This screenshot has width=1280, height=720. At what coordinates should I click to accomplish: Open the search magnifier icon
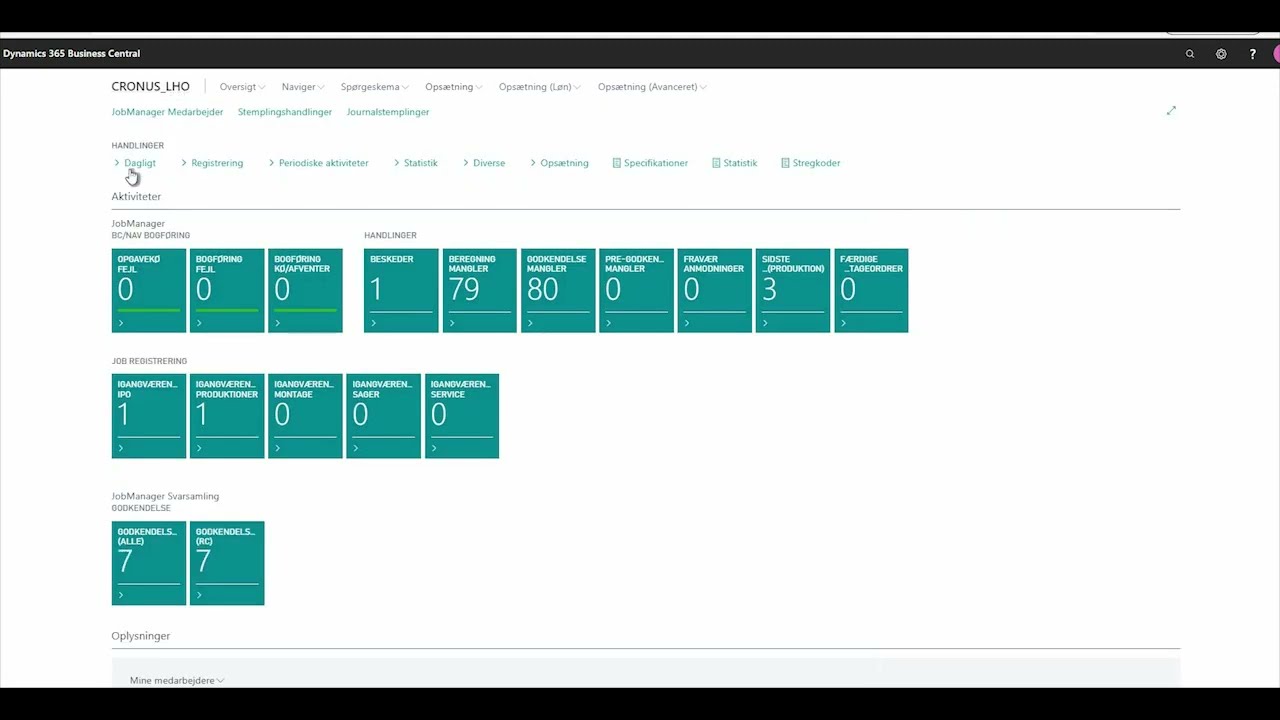point(1190,54)
